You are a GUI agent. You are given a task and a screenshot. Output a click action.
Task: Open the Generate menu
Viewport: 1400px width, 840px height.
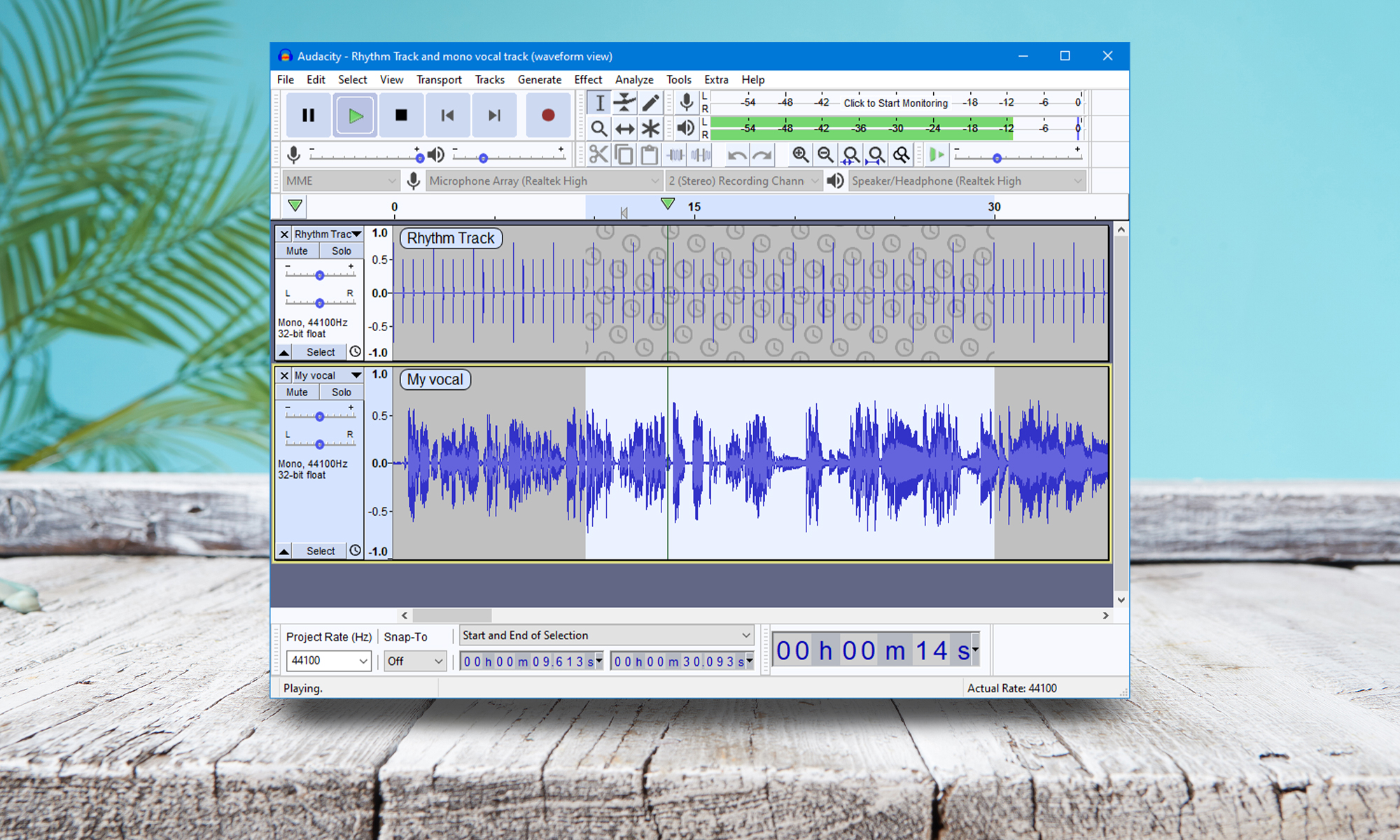coord(539,79)
